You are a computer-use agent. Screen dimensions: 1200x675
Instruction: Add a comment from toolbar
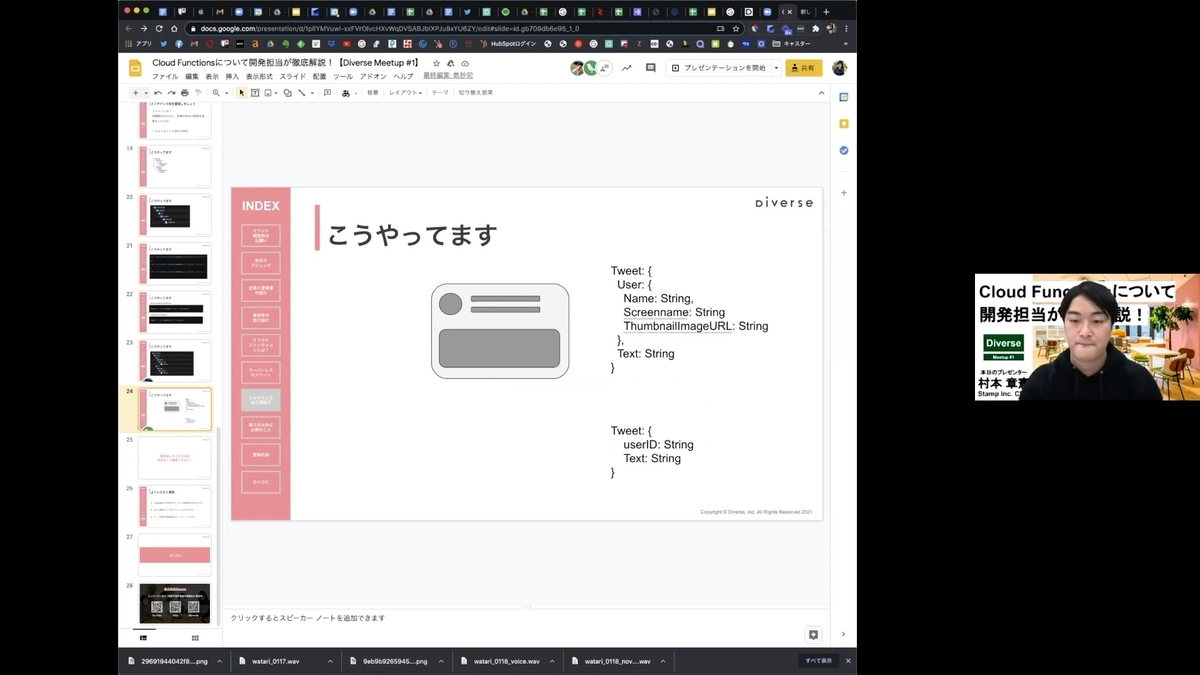pos(327,92)
